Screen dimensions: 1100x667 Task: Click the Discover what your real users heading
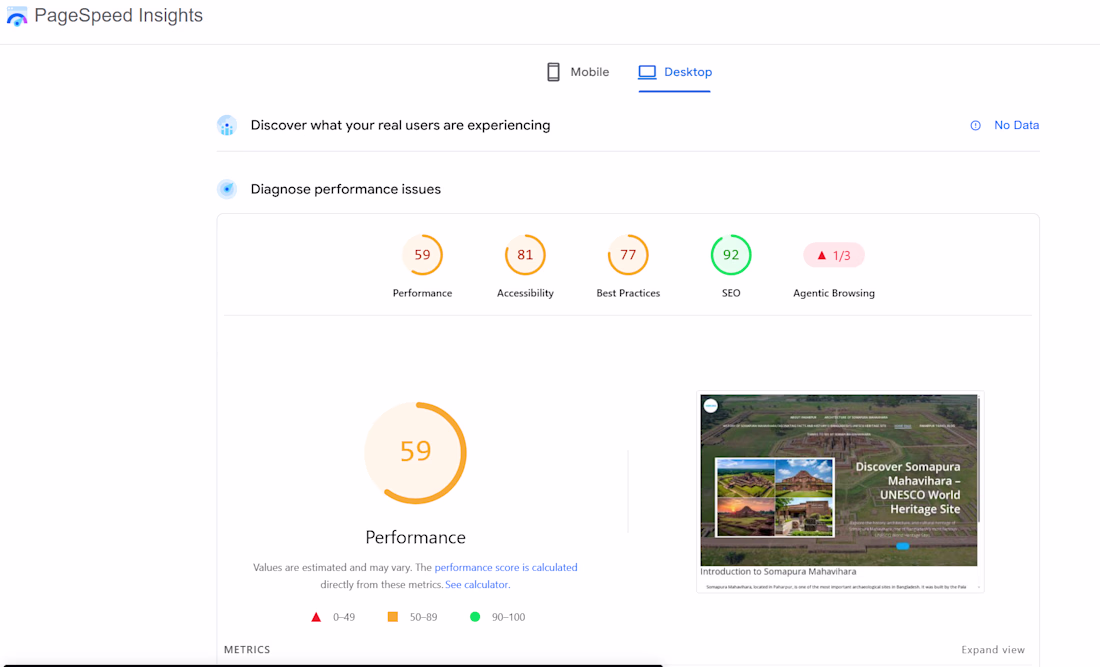[401, 125]
